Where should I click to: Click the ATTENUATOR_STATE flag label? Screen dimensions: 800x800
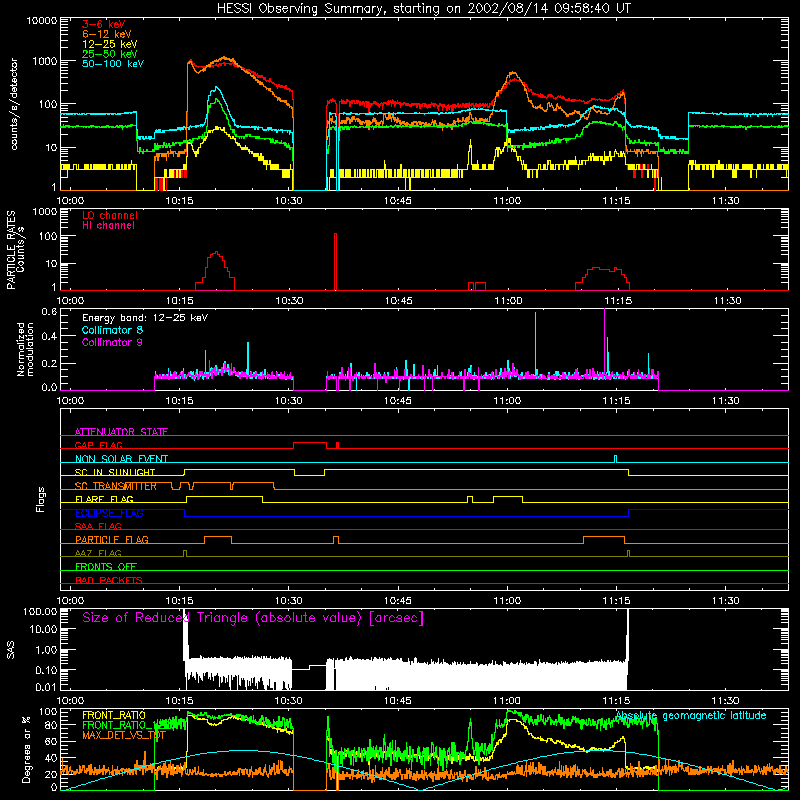[121, 432]
